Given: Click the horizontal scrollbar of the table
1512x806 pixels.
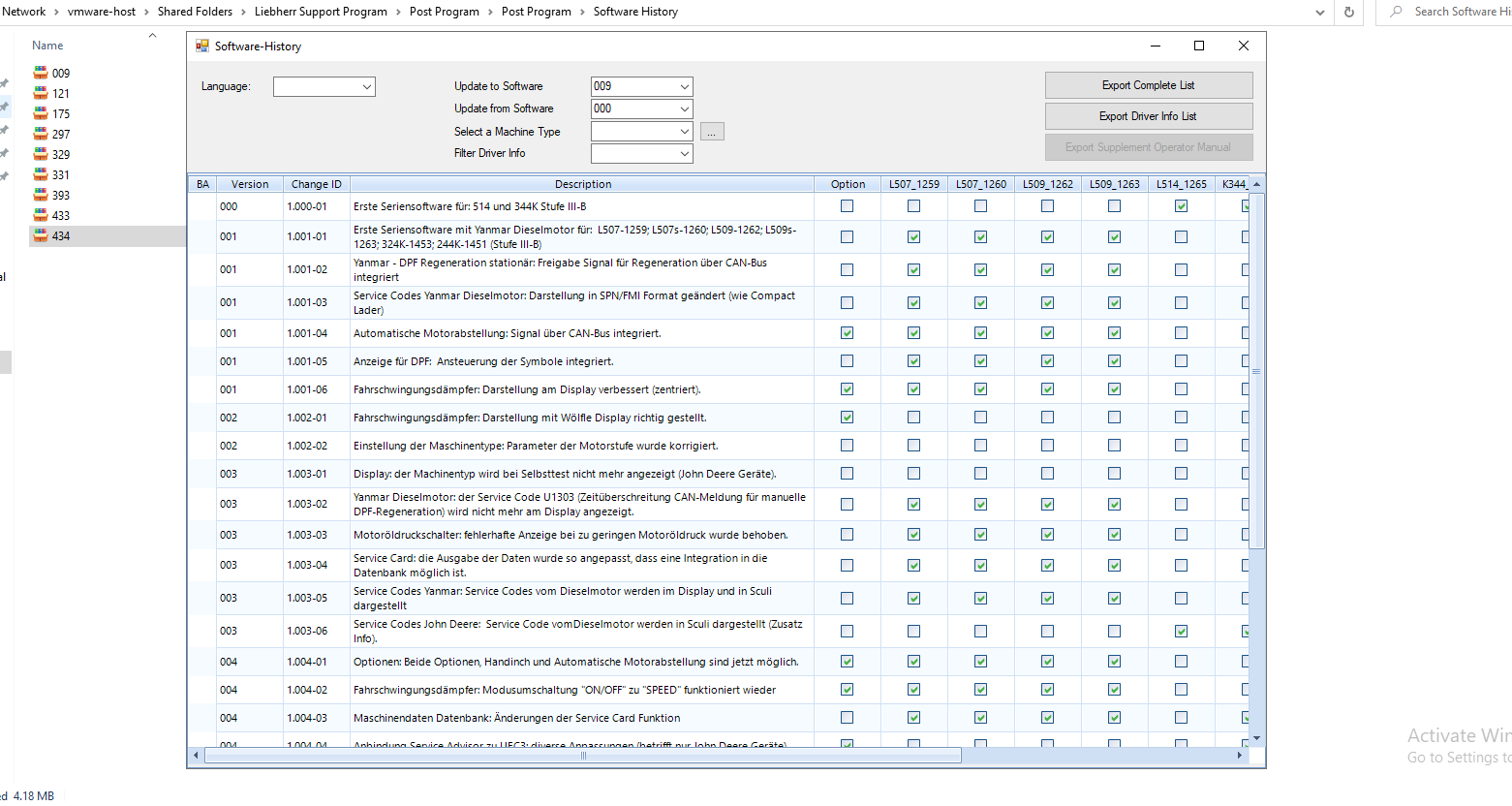Looking at the screenshot, I should [x=583, y=756].
